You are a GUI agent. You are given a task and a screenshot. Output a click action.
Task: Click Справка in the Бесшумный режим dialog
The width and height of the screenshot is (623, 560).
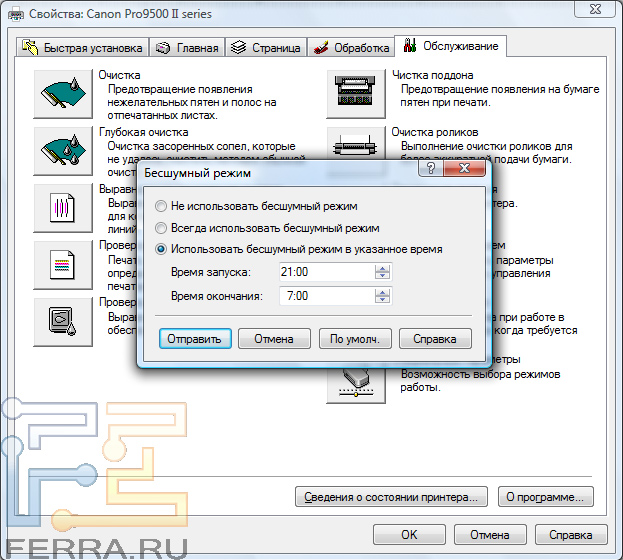point(435,339)
